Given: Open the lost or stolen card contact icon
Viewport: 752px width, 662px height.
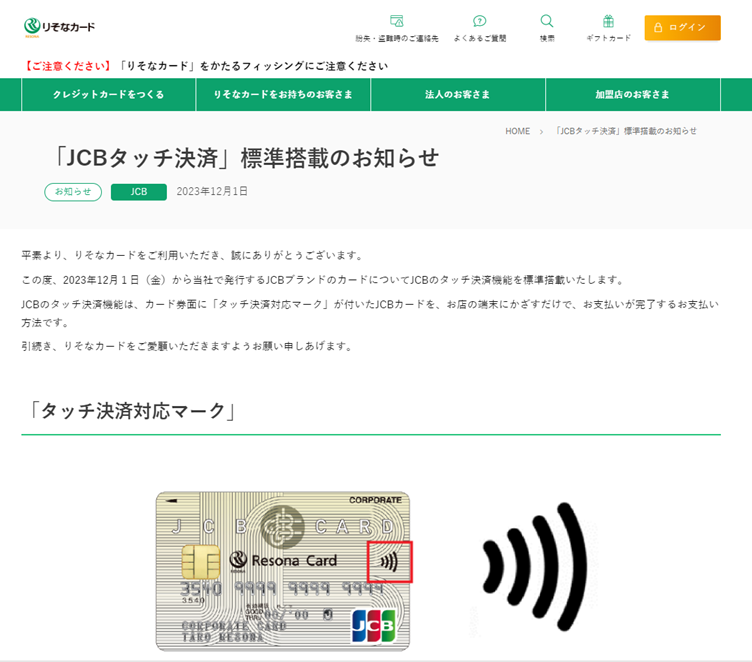Looking at the screenshot, I should [x=397, y=21].
